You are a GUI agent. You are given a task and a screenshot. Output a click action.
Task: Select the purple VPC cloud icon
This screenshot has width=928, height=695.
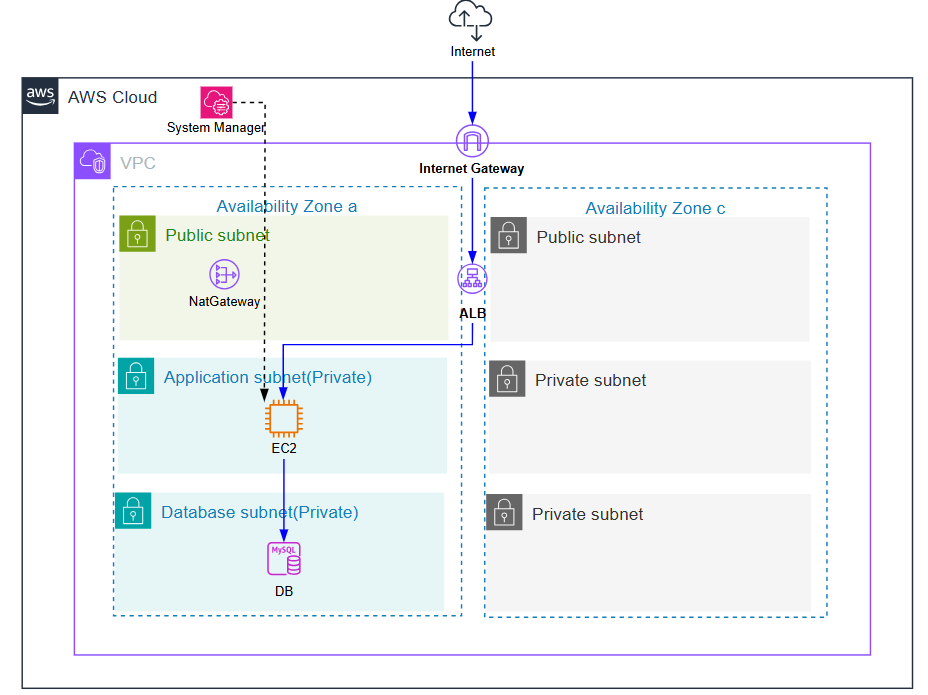click(93, 162)
